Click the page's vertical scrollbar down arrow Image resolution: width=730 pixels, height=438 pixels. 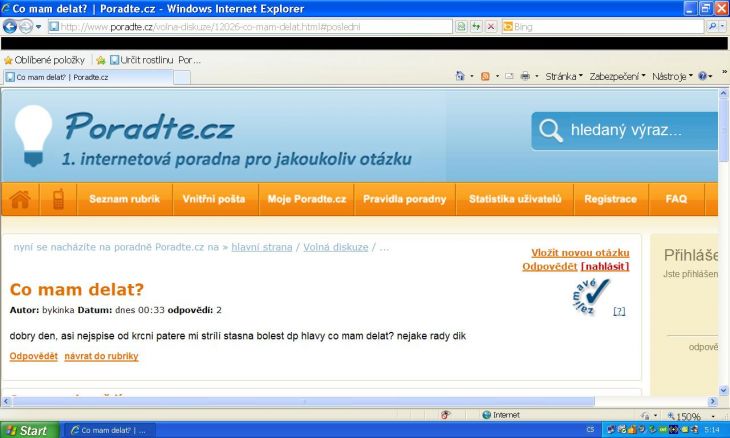[723, 390]
